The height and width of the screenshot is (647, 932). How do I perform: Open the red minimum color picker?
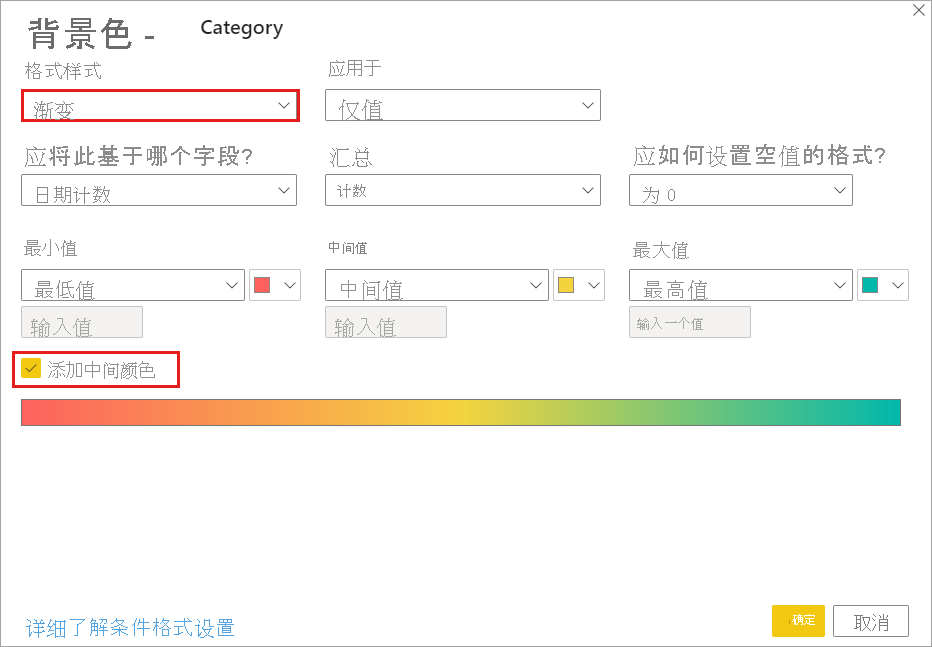(x=264, y=285)
